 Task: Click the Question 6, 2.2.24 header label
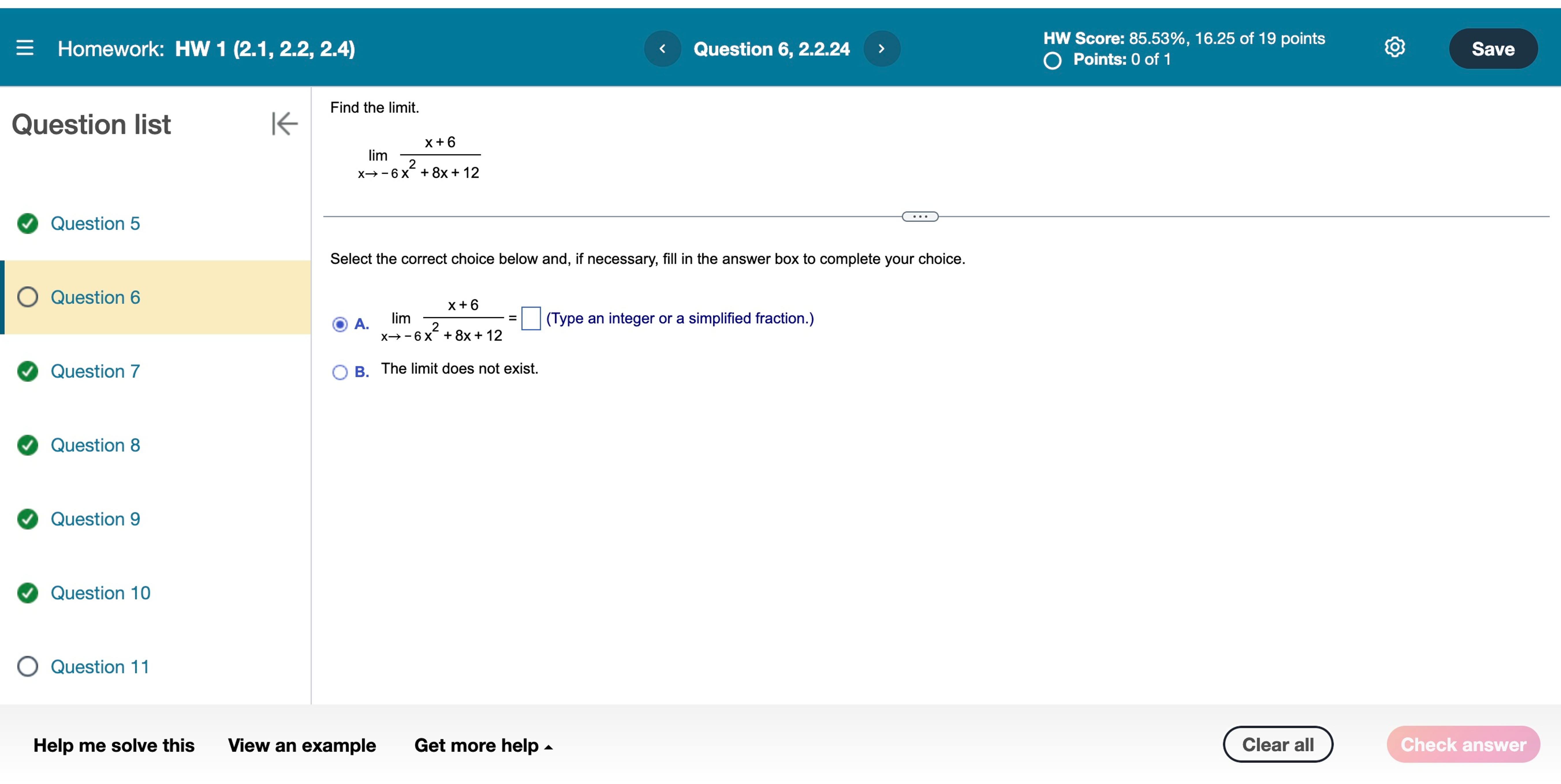pyautogui.click(x=771, y=48)
